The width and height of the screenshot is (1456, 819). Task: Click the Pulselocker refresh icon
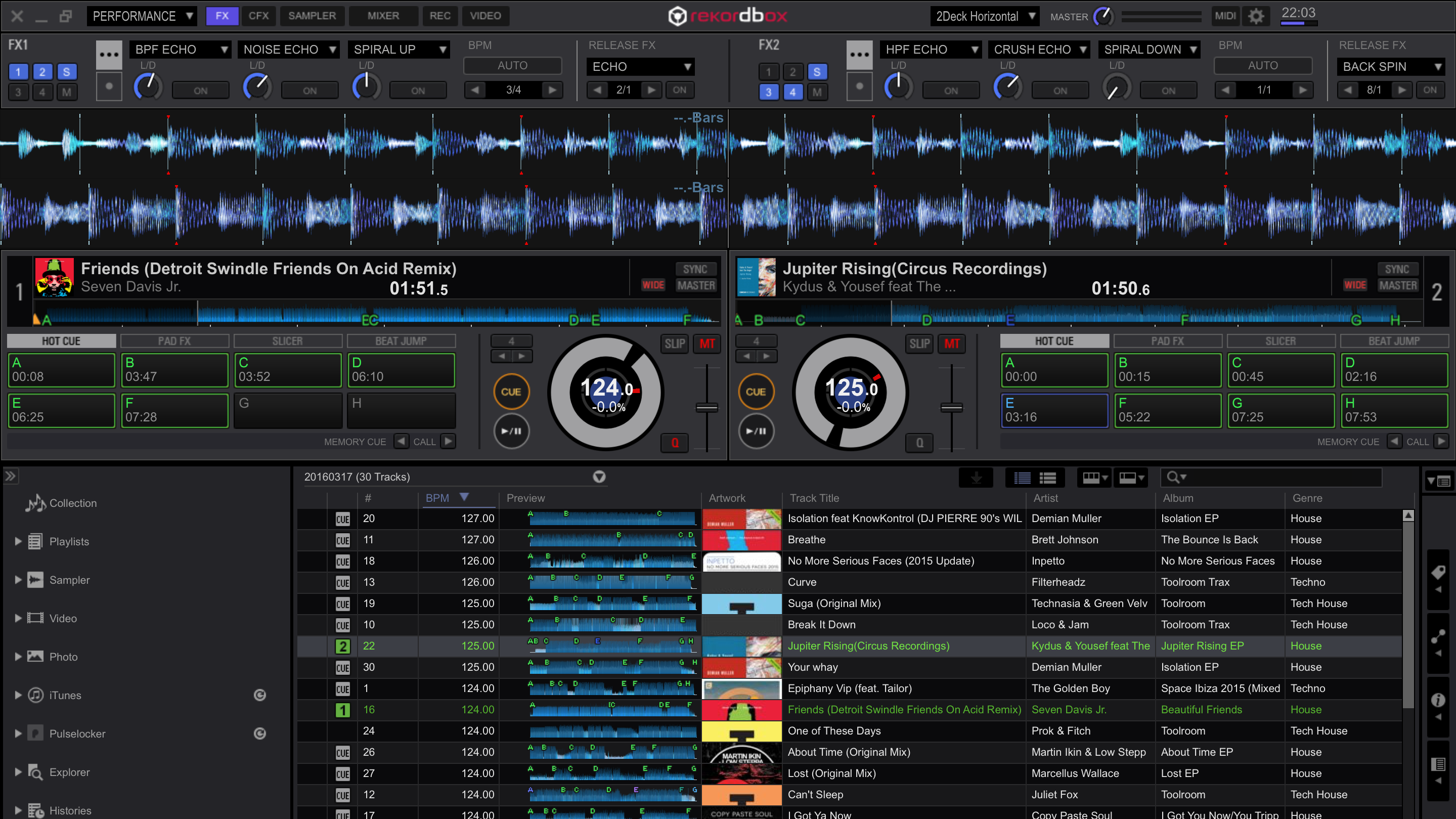click(259, 734)
